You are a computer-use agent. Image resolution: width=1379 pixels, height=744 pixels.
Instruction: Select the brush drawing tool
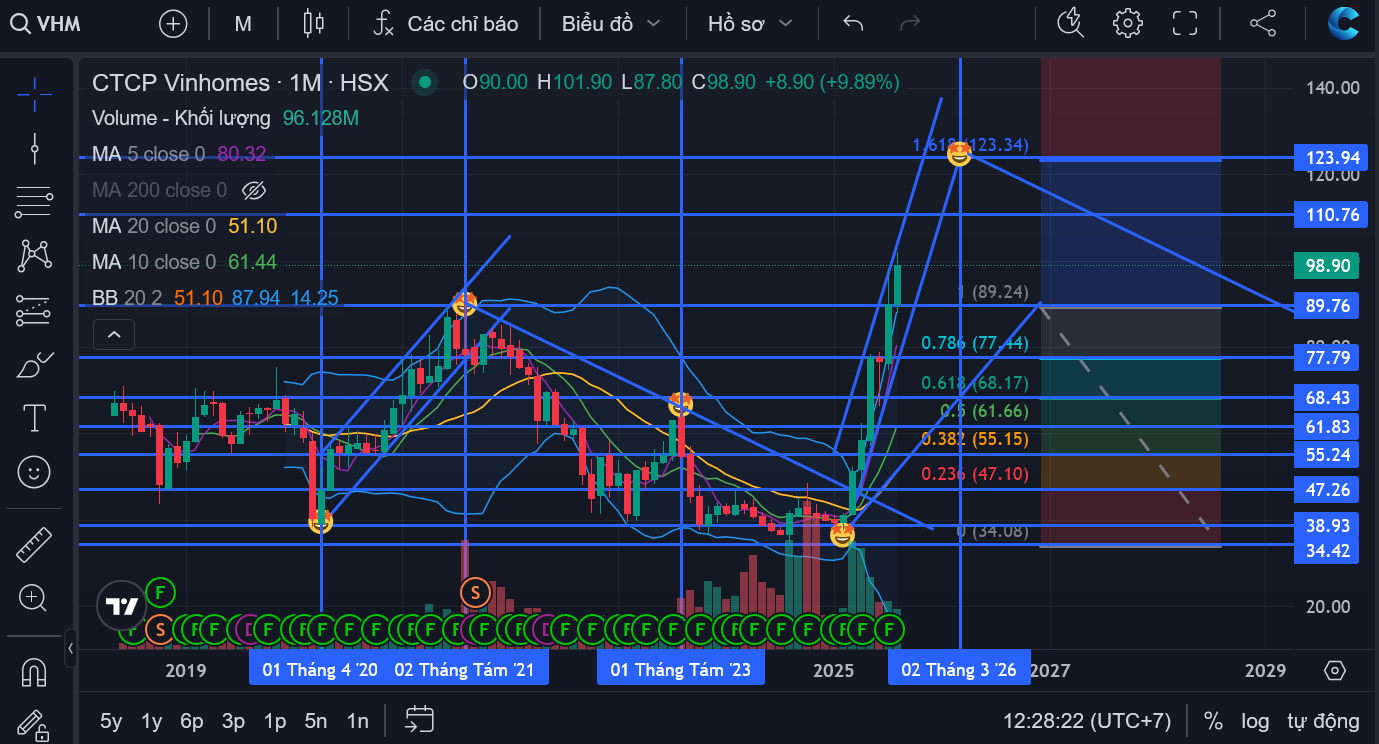tap(35, 365)
